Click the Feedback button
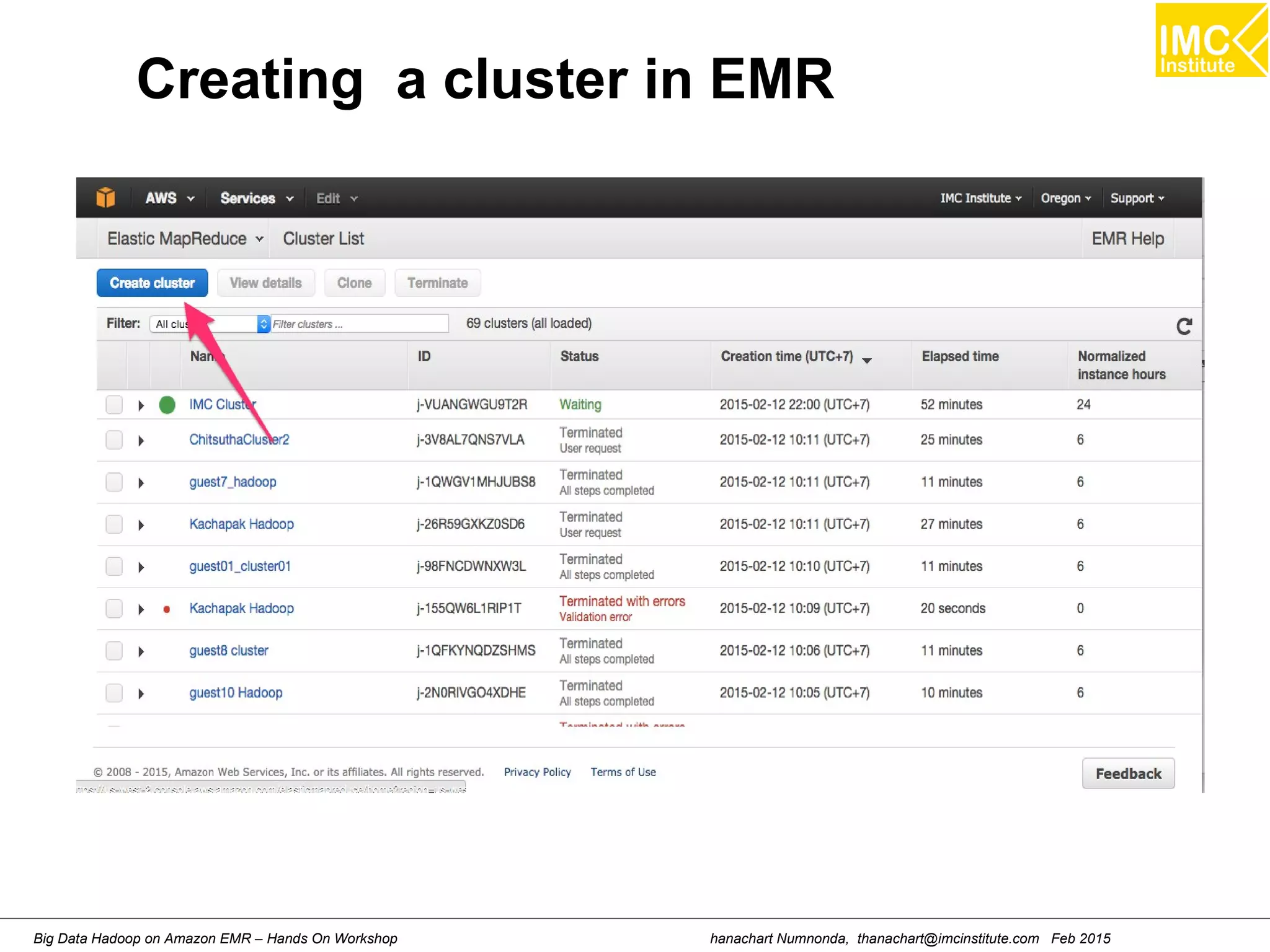This screenshot has height=952, width=1270. pos(1128,773)
